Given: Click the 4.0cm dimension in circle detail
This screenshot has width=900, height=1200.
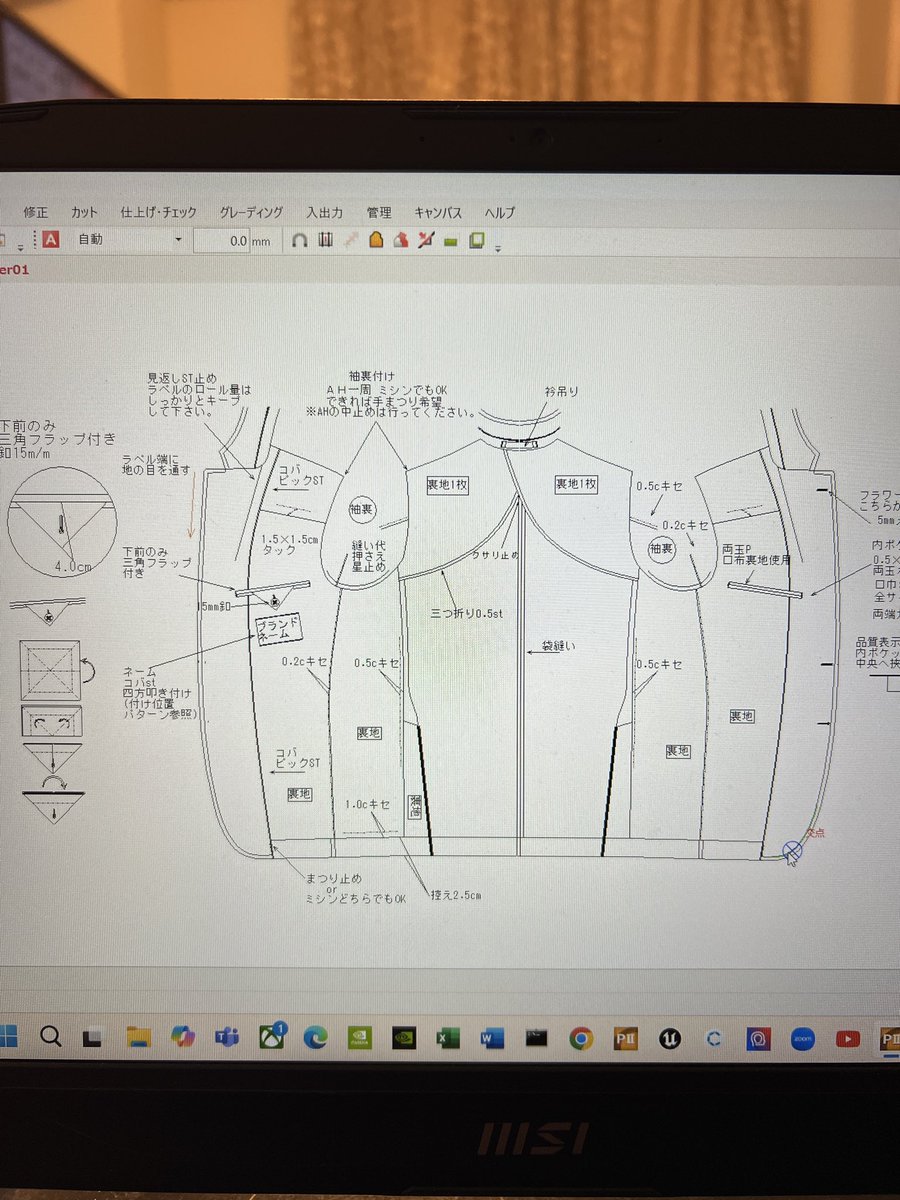Looking at the screenshot, I should pyautogui.click(x=72, y=567).
